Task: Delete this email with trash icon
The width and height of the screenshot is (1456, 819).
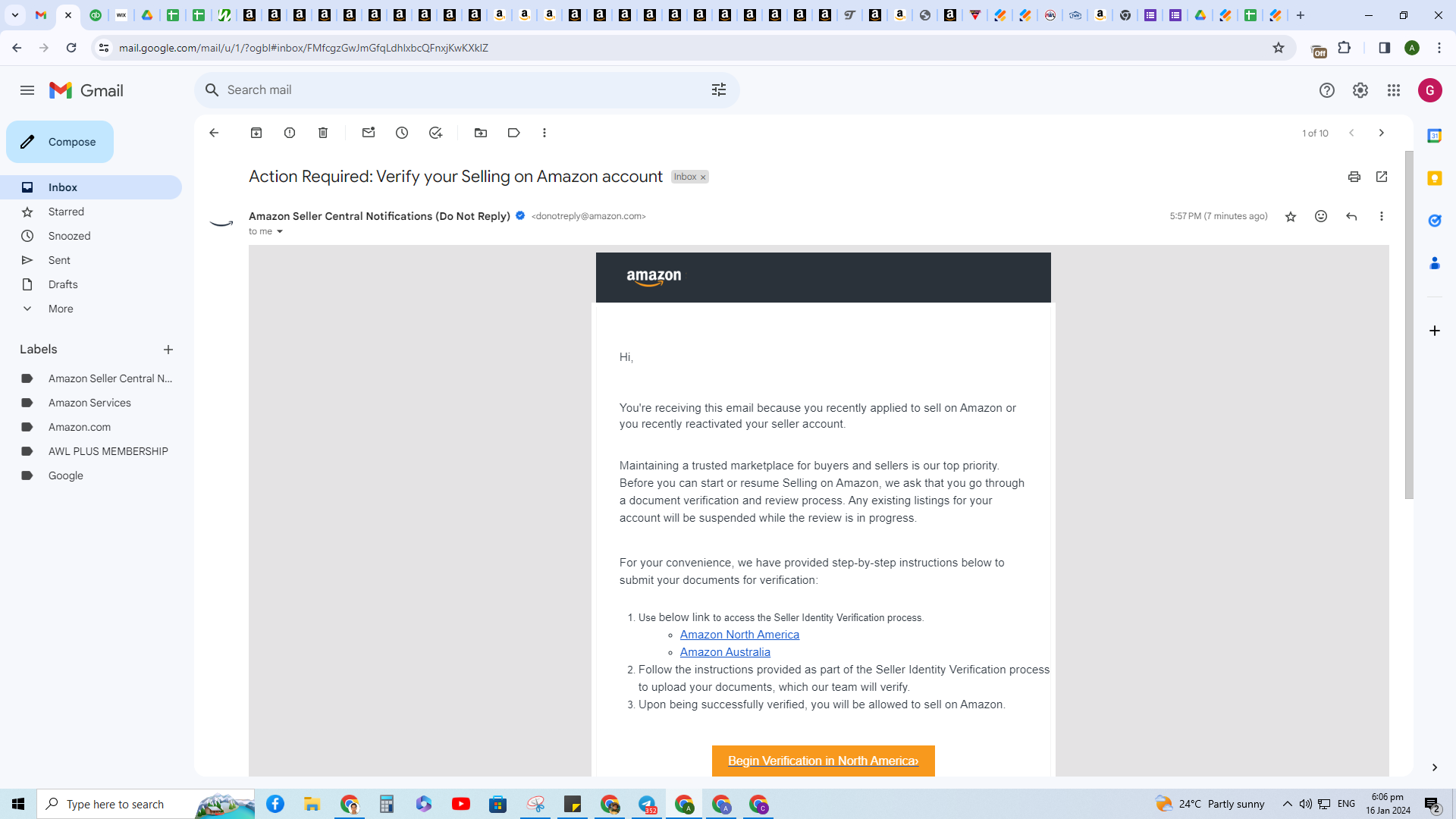Action: click(x=323, y=133)
